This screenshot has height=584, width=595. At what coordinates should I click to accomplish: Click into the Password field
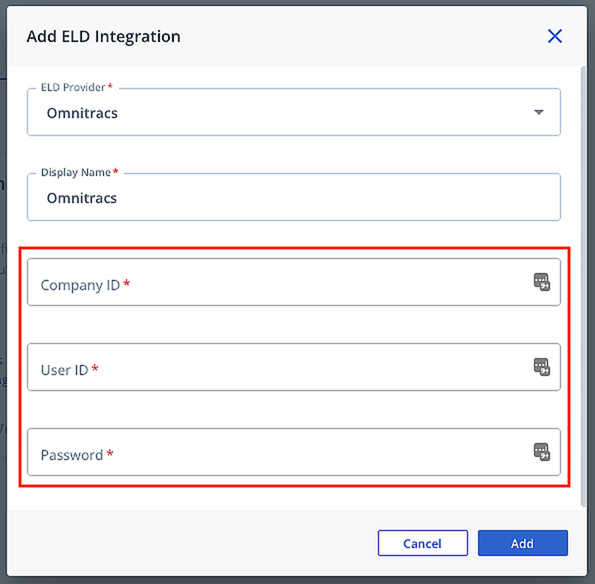point(294,452)
